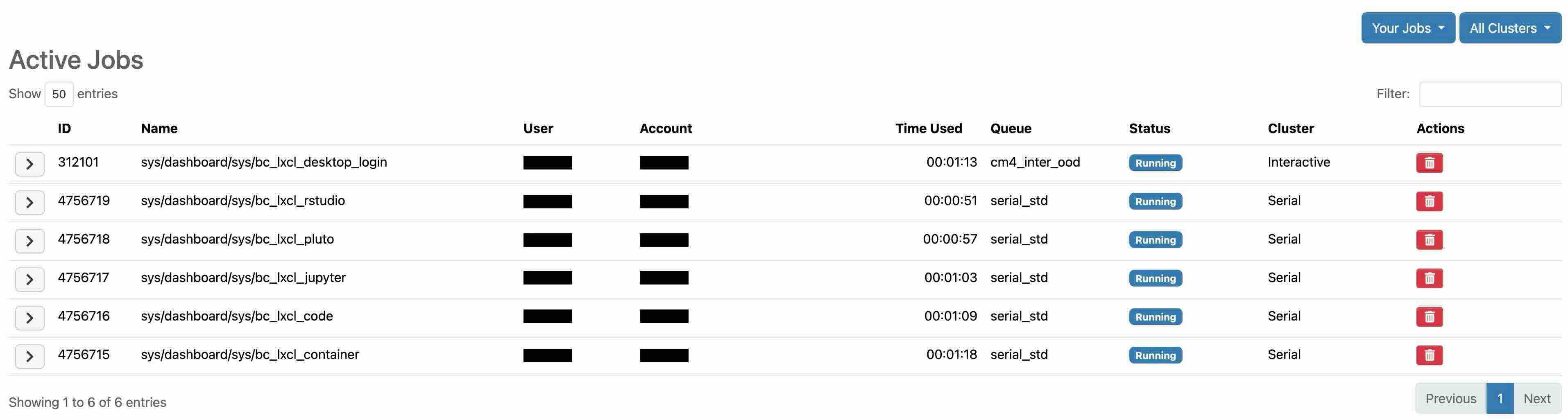
Task: Go to the Next page
Action: pos(1536,399)
